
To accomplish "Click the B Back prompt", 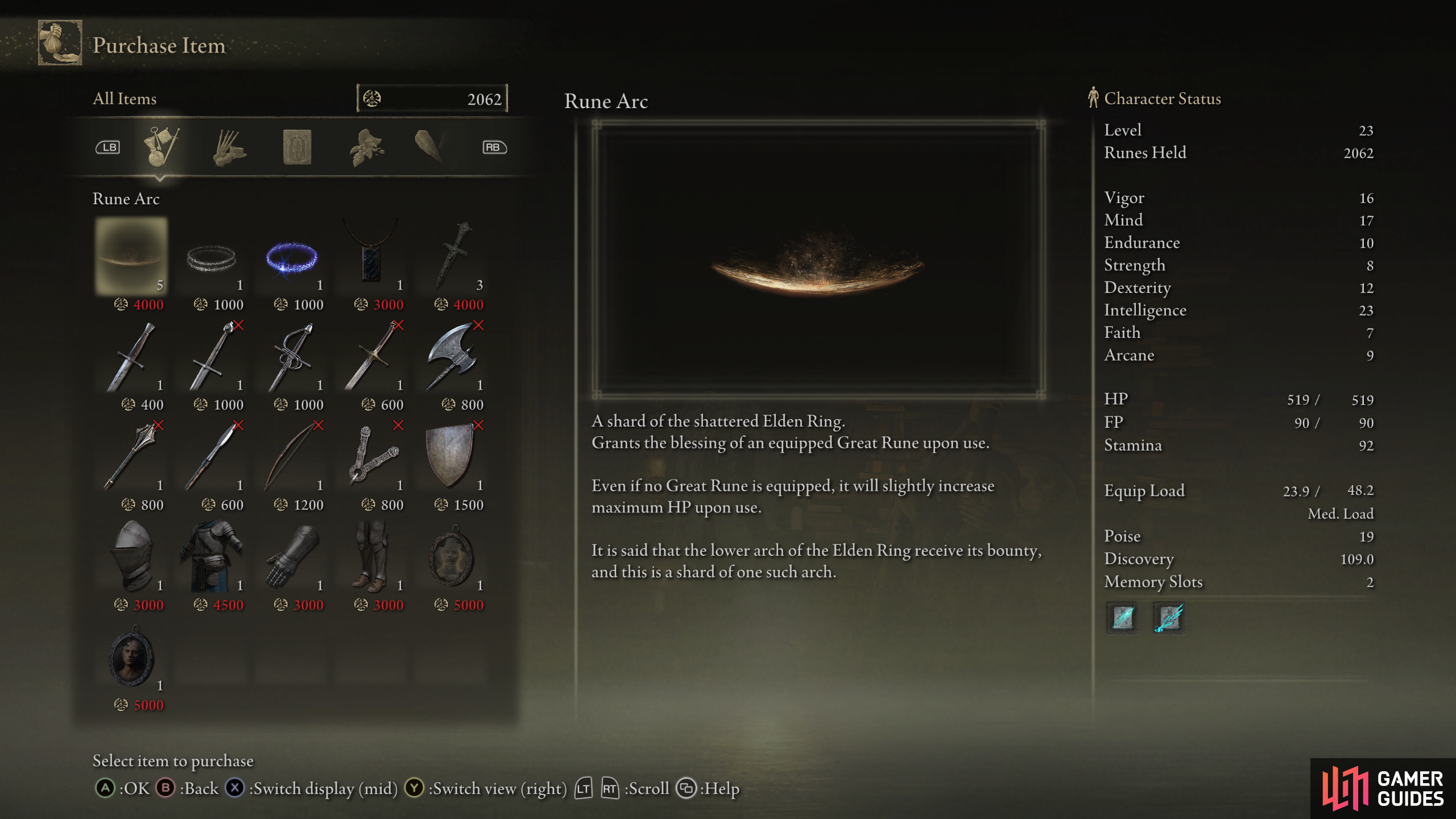I will tap(187, 788).
